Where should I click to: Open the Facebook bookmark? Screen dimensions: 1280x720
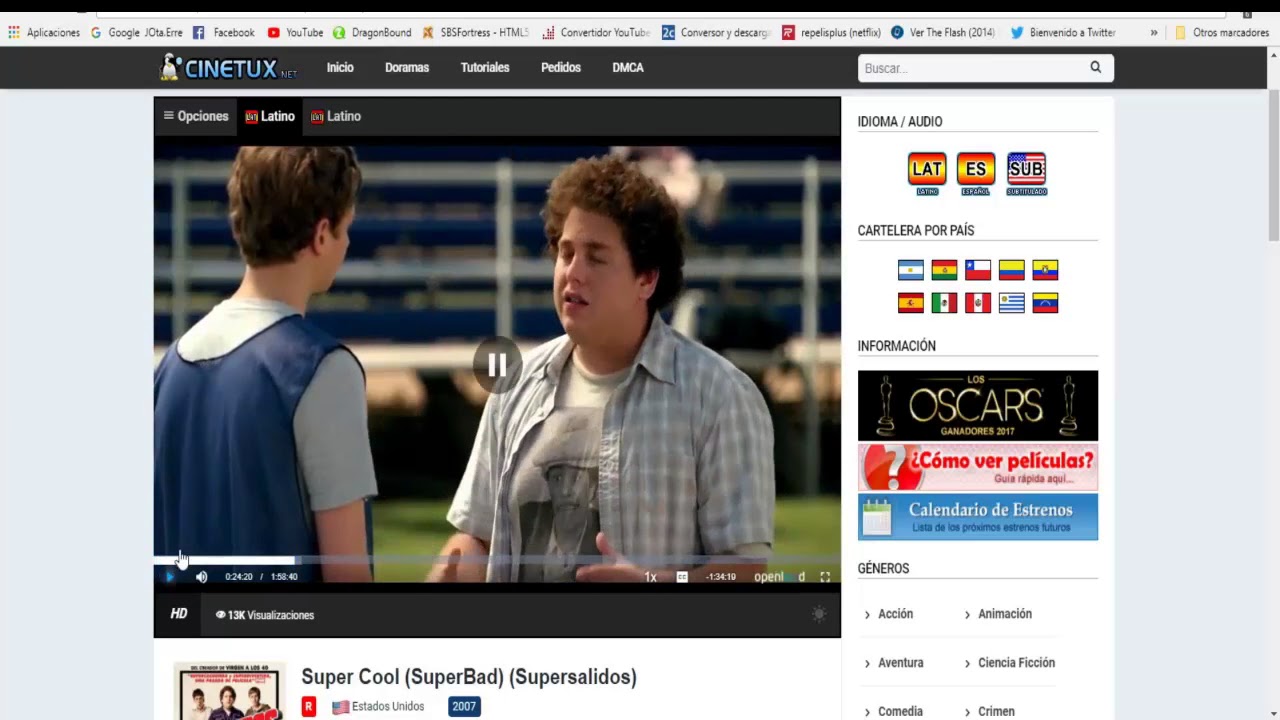tap(224, 32)
